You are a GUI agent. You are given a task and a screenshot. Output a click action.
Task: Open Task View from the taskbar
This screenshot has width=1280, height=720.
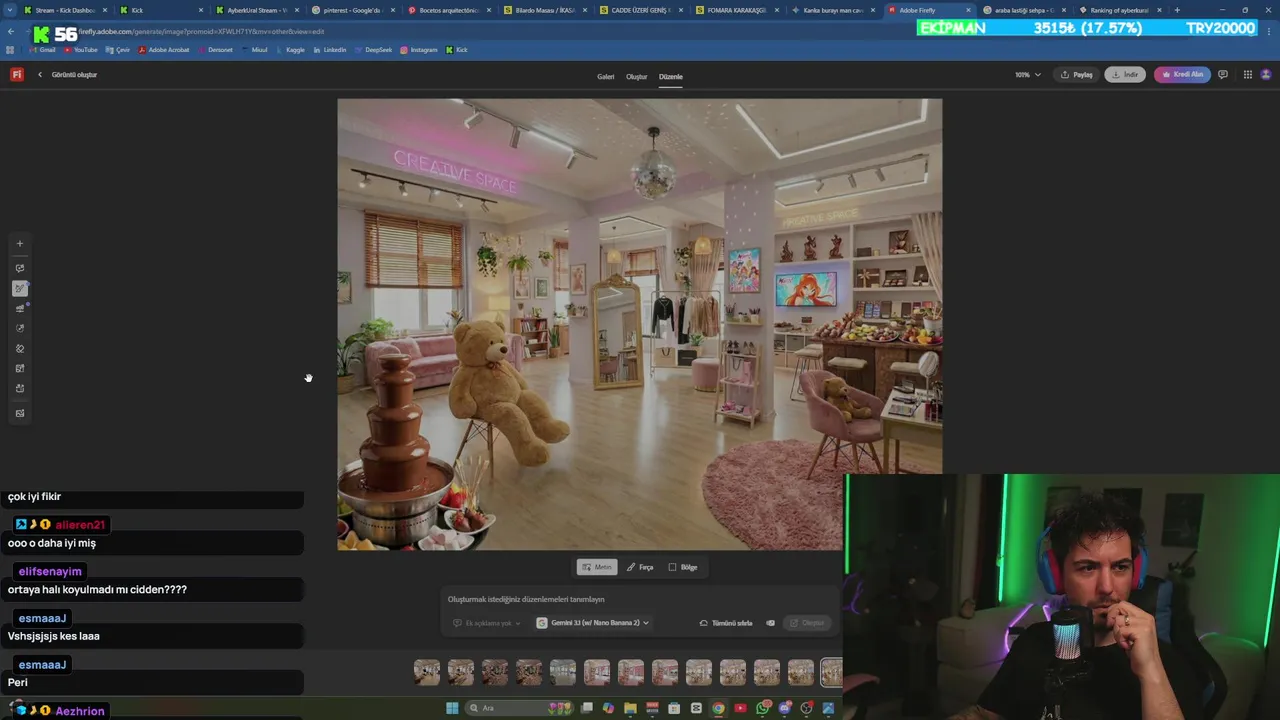(x=586, y=708)
